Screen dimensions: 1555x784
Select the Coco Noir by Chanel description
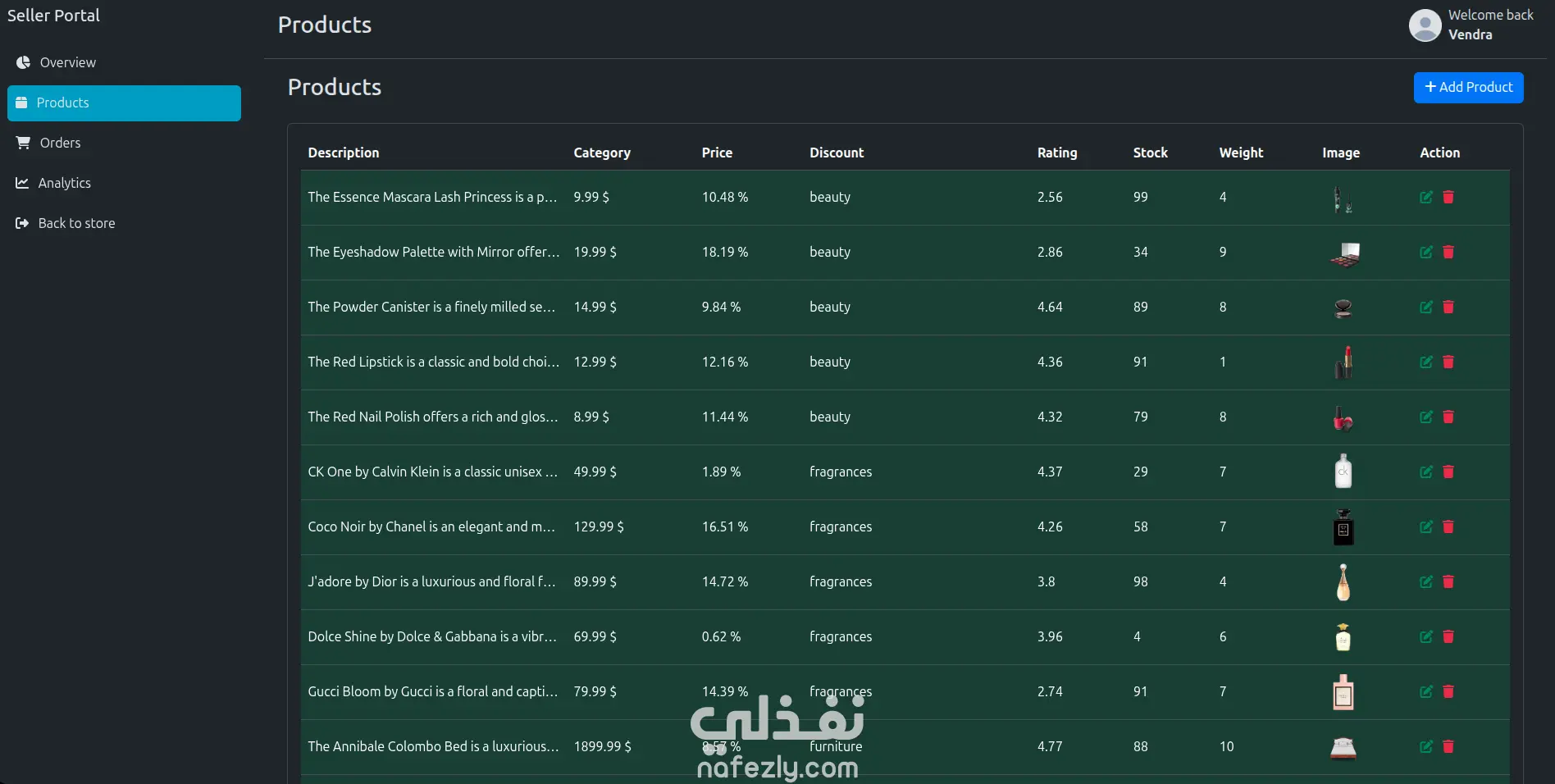(431, 526)
